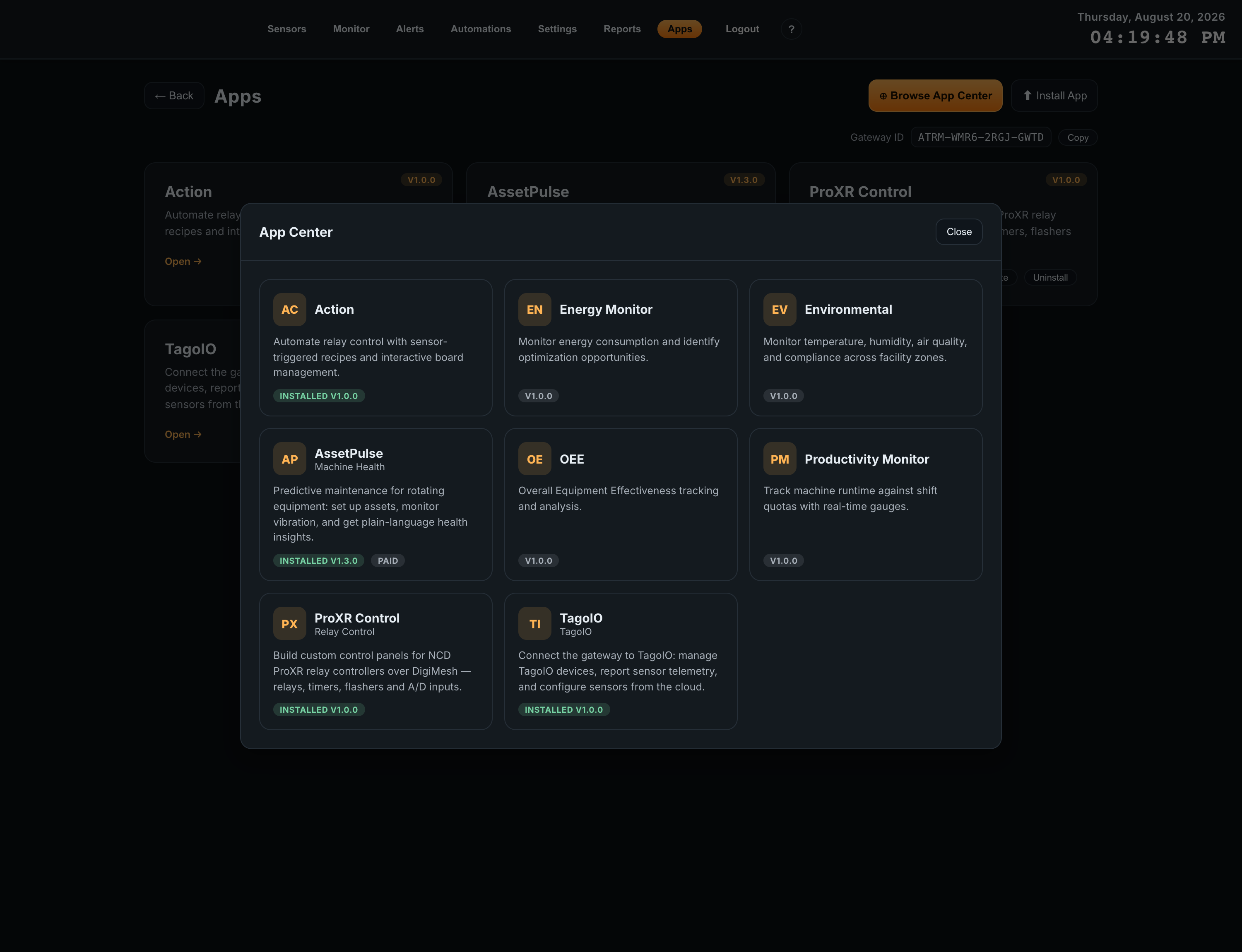The width and height of the screenshot is (1242, 952).
Task: Click the PAID badge on AssetPulse
Action: pos(388,560)
